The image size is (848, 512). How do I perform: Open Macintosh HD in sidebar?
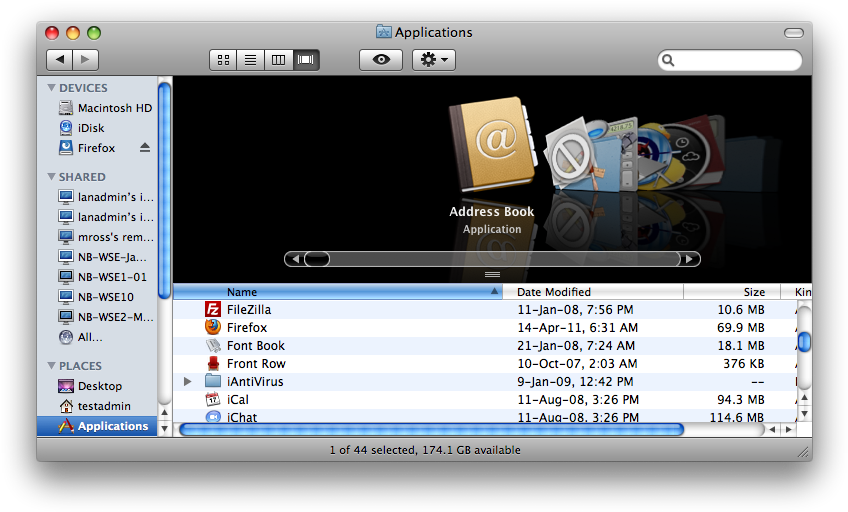(x=114, y=108)
